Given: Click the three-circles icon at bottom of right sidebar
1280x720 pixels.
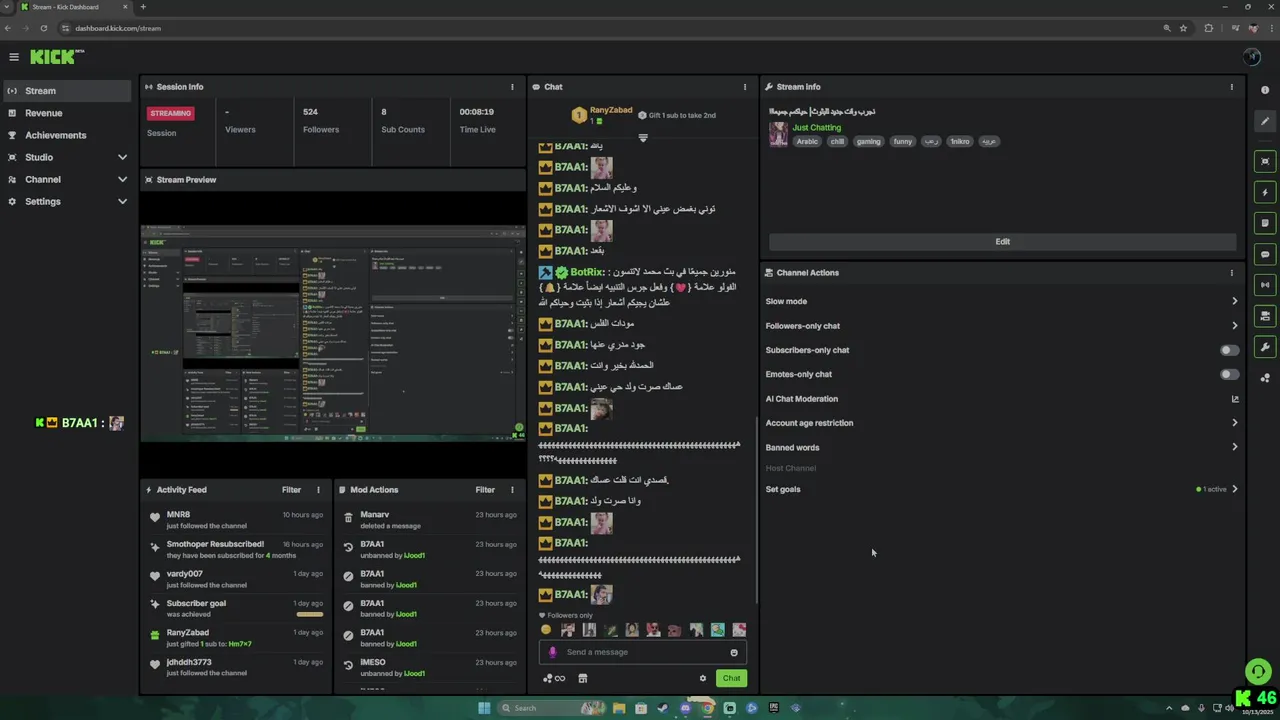Looking at the screenshot, I should (1265, 378).
